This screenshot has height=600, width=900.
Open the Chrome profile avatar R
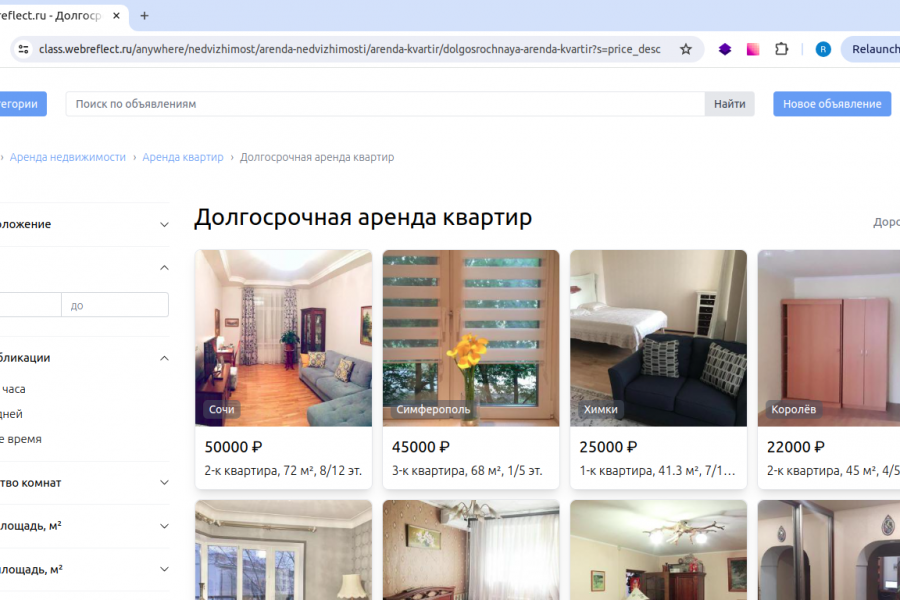823,49
